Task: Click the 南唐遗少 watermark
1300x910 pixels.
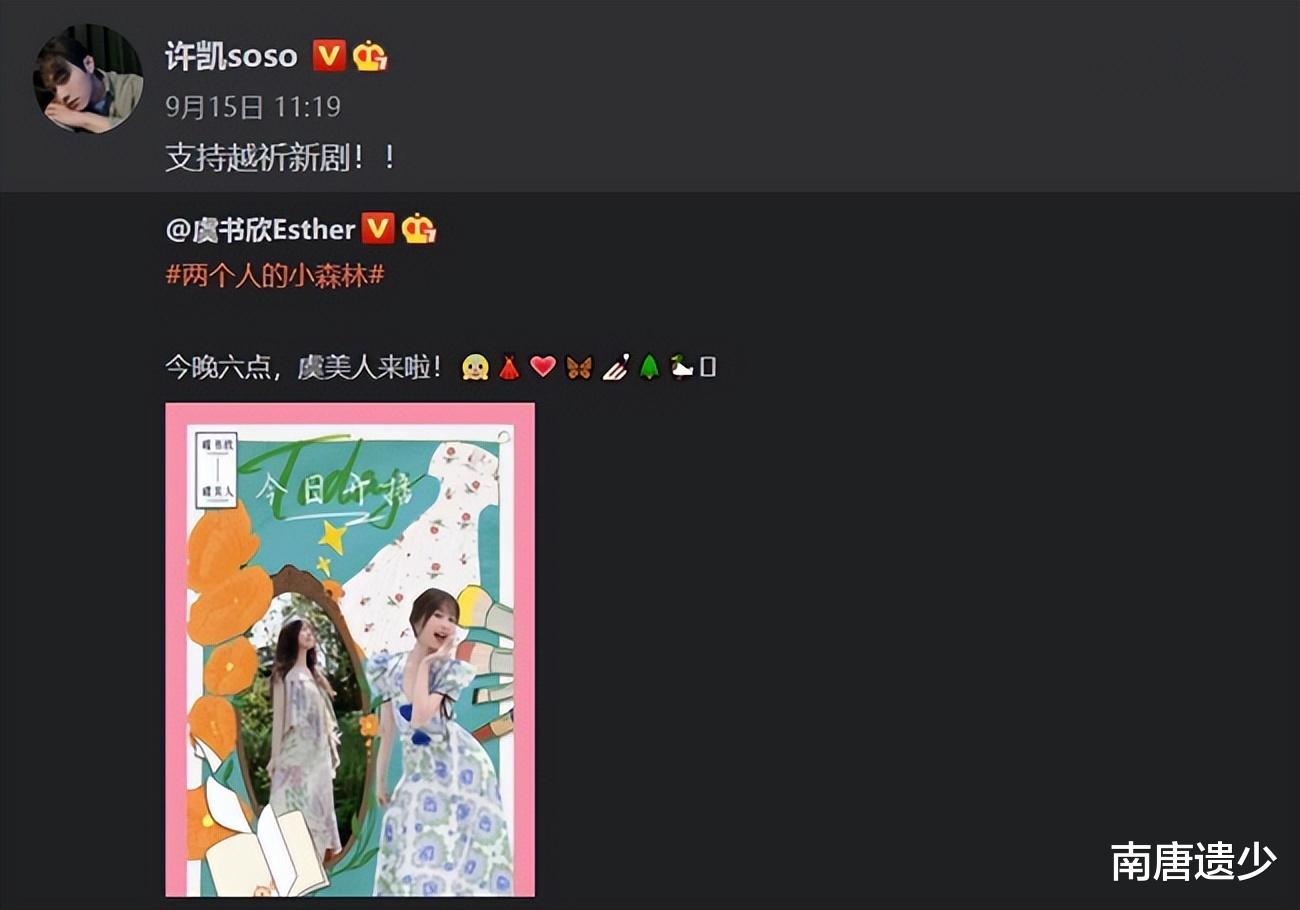Action: coord(1194,861)
